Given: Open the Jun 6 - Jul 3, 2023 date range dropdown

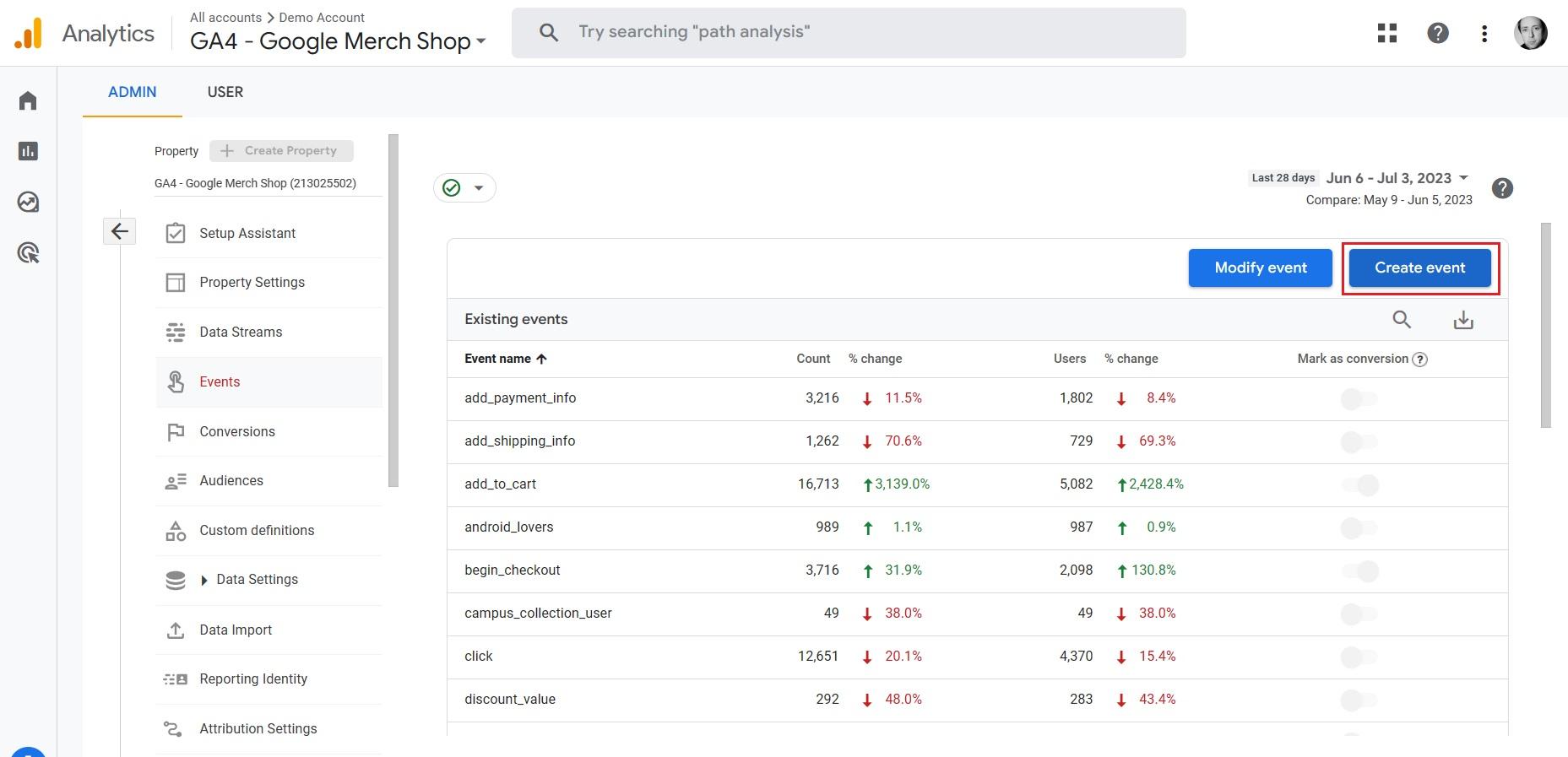Looking at the screenshot, I should coord(1397,178).
